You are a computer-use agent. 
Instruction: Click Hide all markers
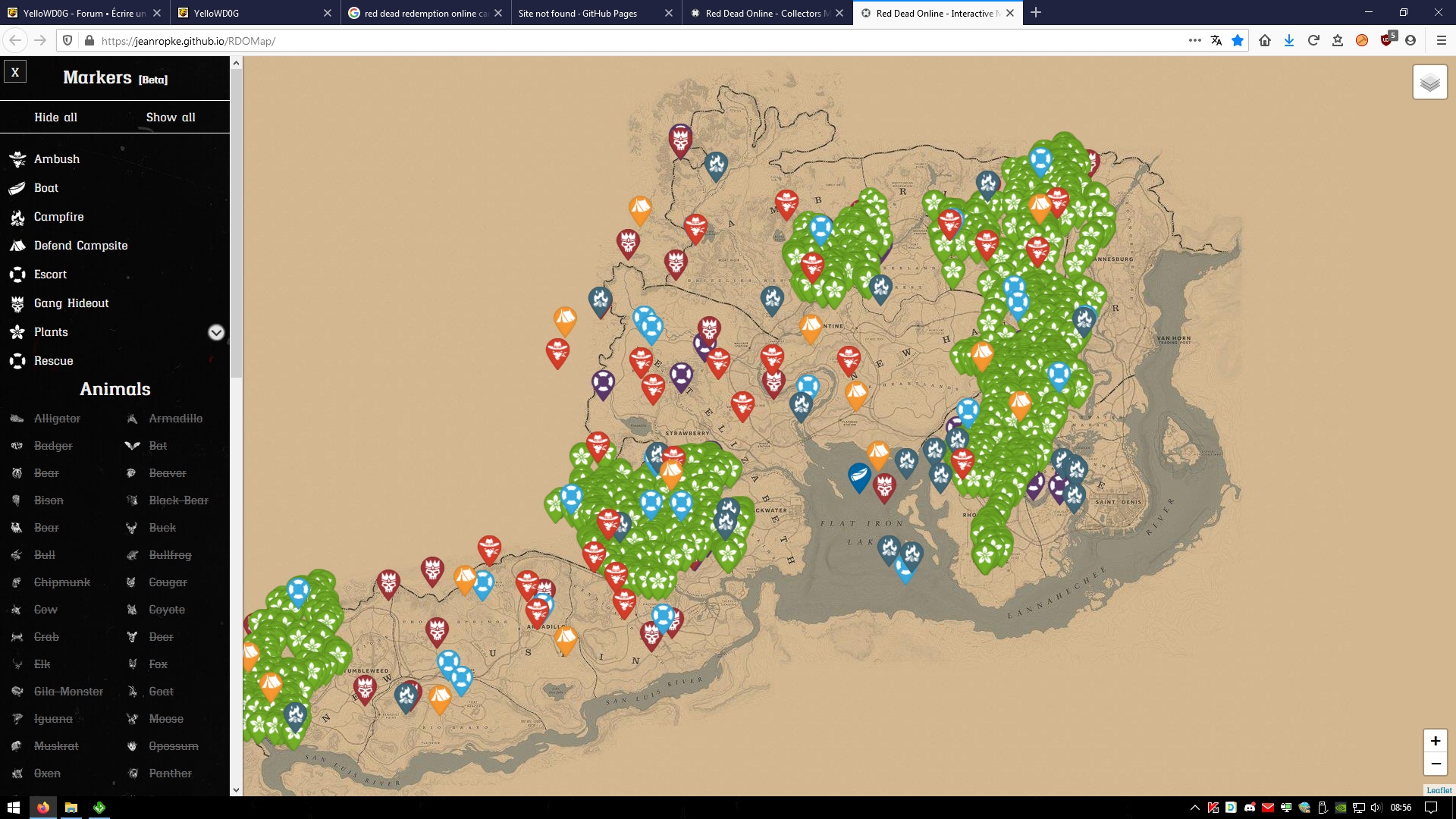coord(55,118)
